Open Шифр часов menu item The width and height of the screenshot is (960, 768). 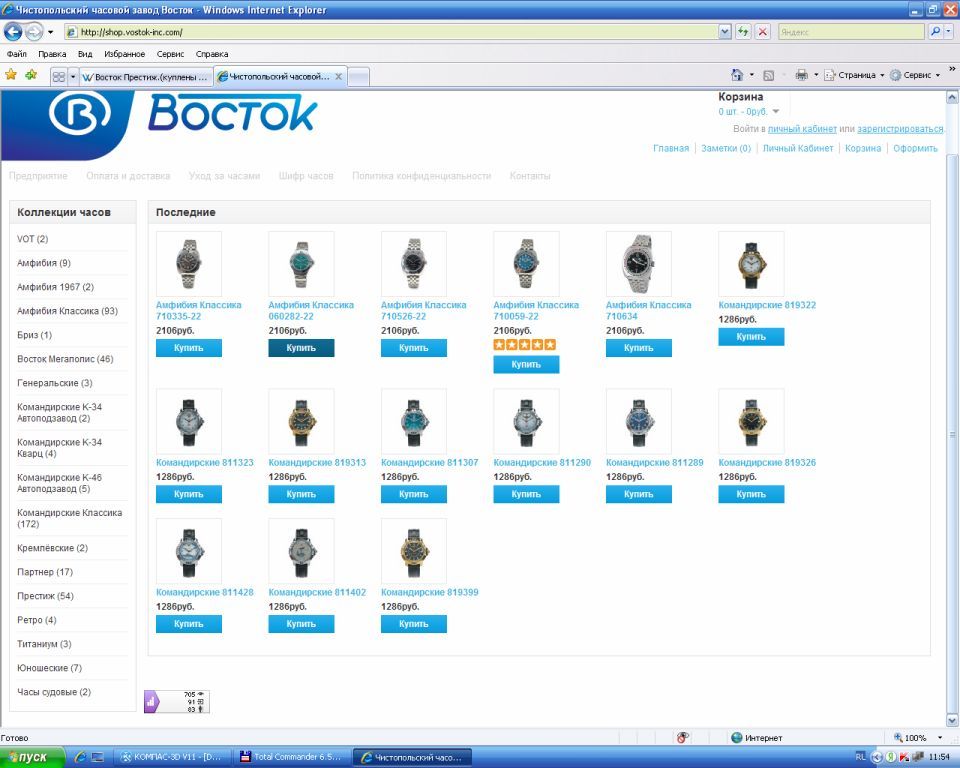click(x=306, y=176)
